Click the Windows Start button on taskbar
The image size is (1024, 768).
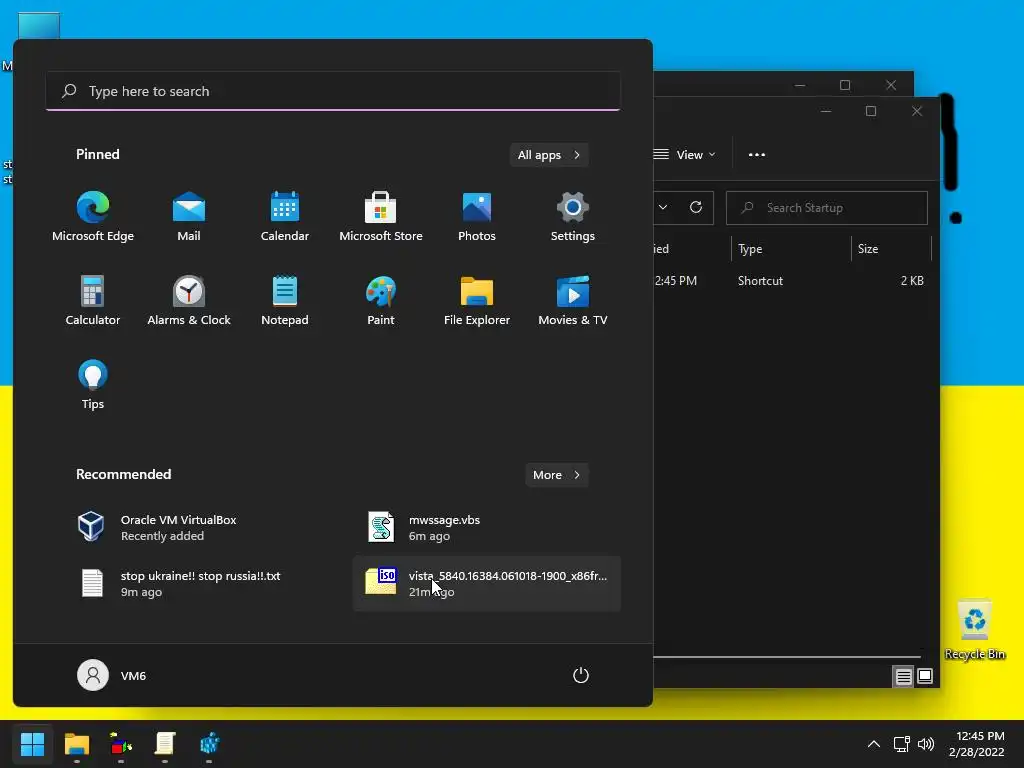pyautogui.click(x=32, y=744)
